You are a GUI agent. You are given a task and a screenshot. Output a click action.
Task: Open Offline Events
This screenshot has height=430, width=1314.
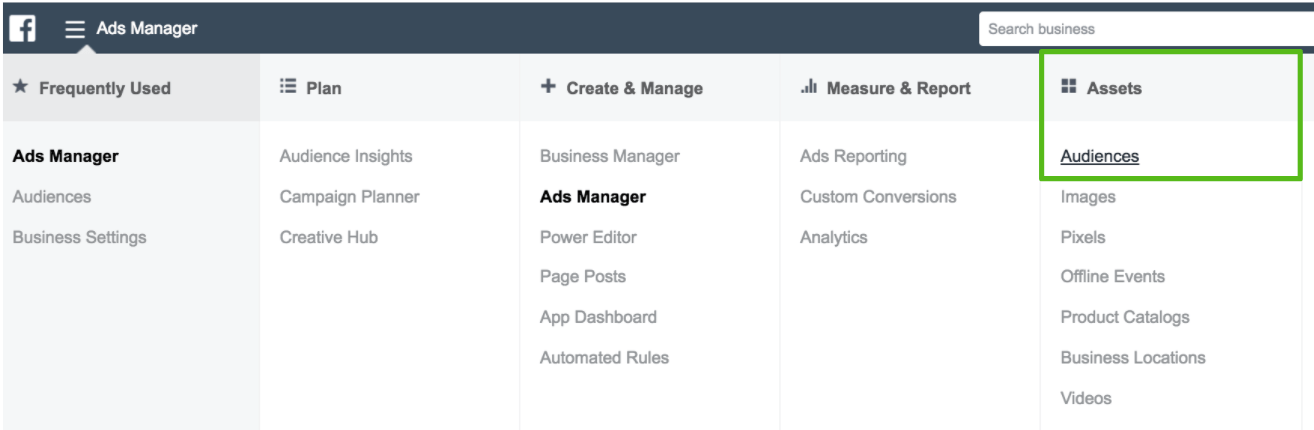tap(1113, 276)
